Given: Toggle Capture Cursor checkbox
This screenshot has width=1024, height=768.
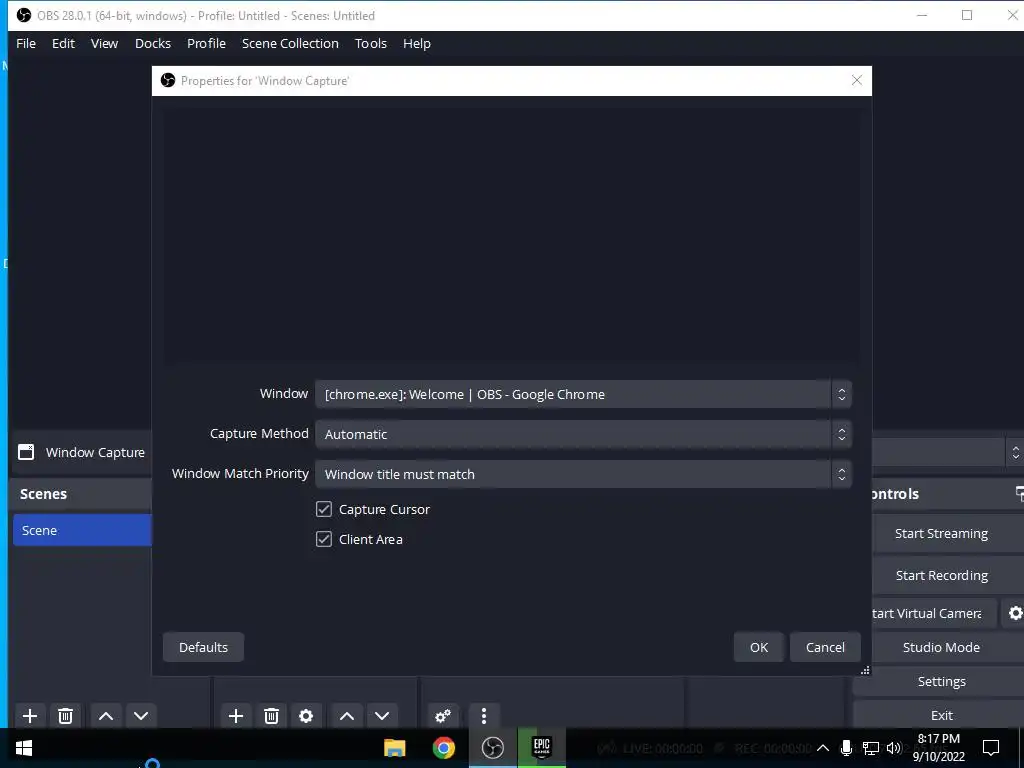Looking at the screenshot, I should 324,509.
